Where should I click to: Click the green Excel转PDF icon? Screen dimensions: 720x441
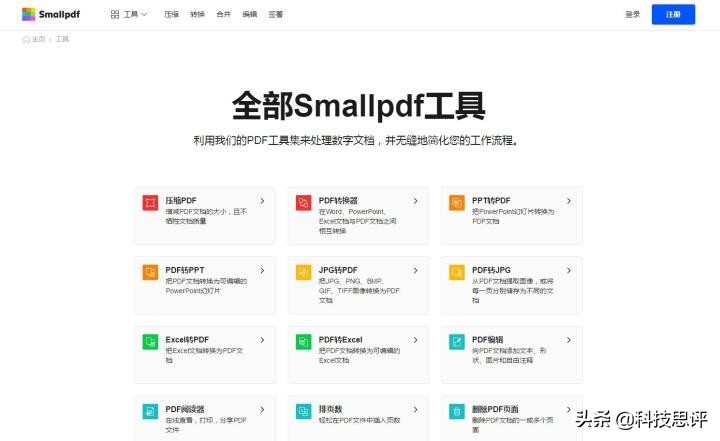tap(150, 341)
